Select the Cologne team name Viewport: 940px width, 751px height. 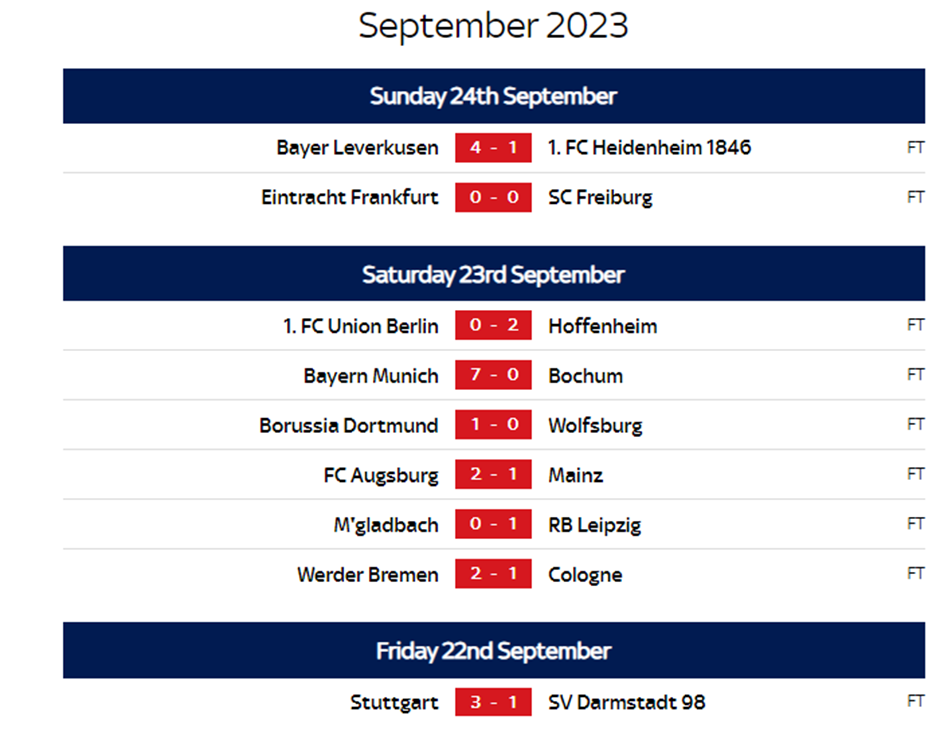585,575
